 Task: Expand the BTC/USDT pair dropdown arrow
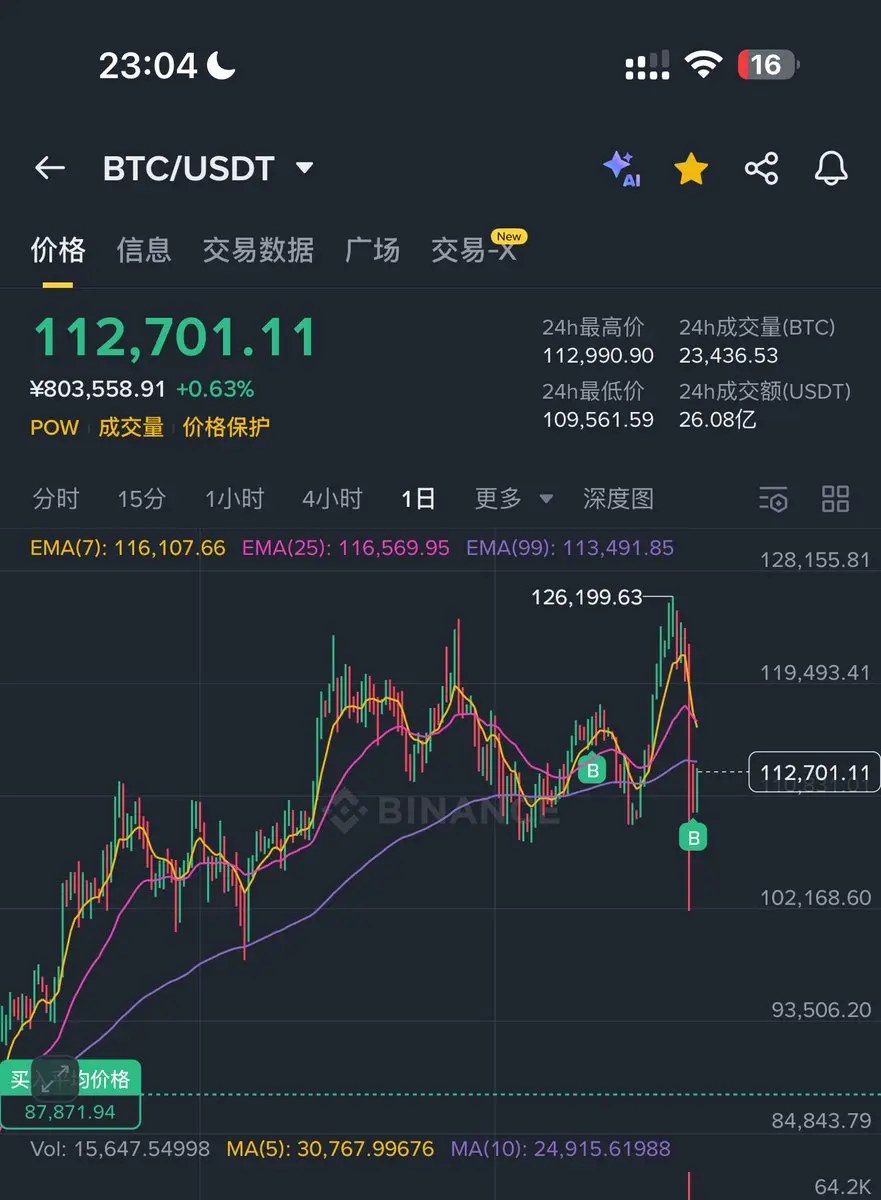305,168
